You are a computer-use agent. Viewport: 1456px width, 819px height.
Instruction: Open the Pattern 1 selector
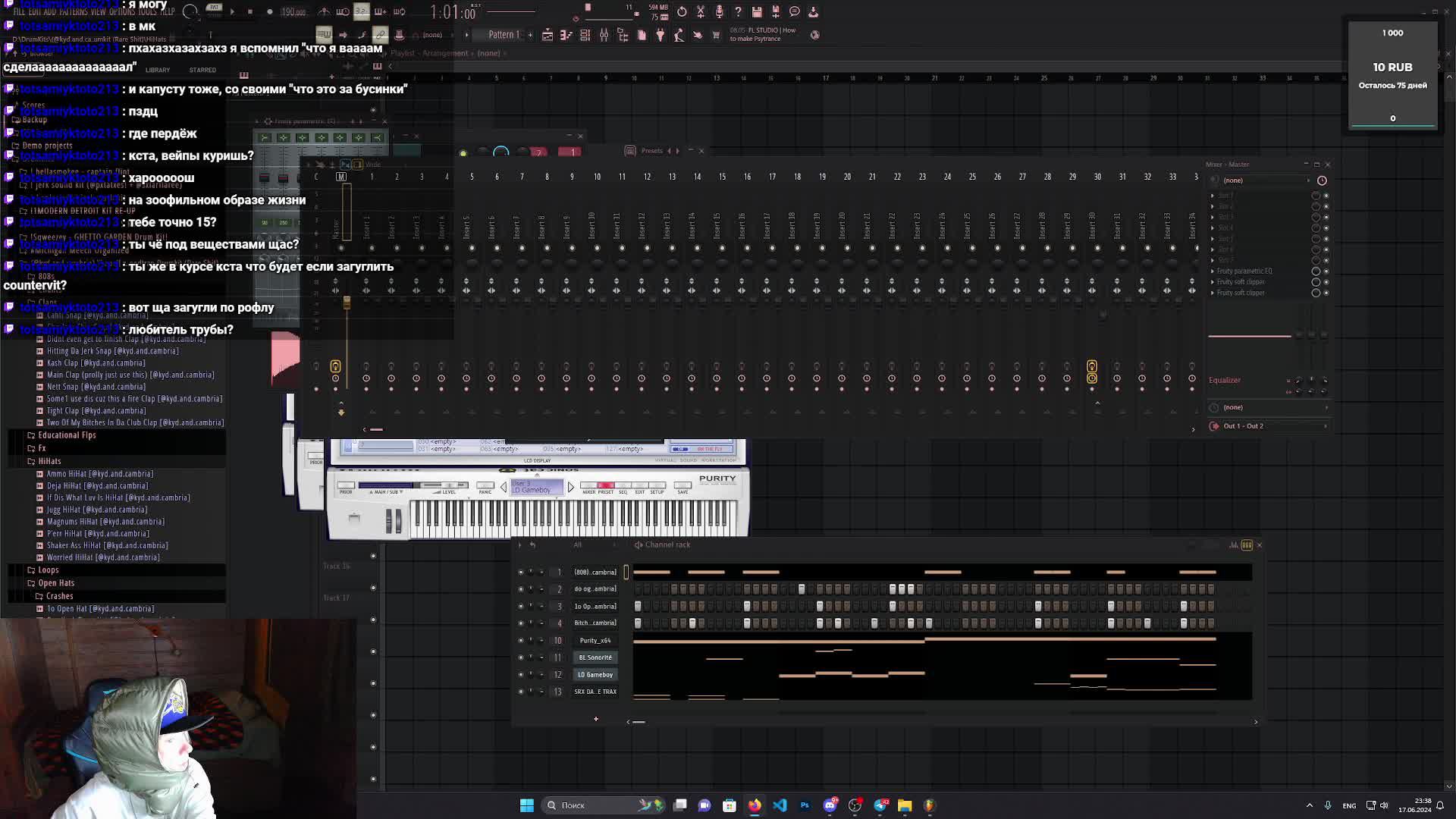(503, 35)
